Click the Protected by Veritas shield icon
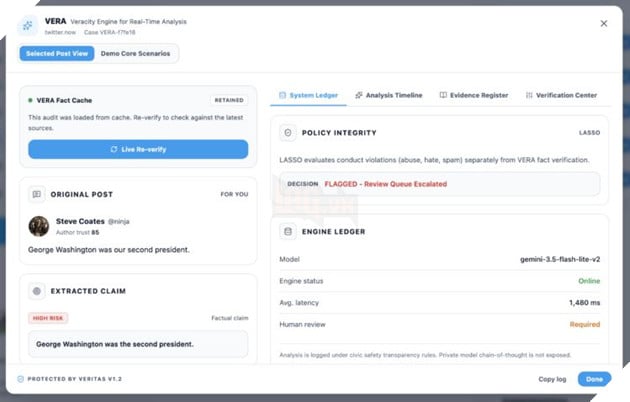 click(21, 379)
